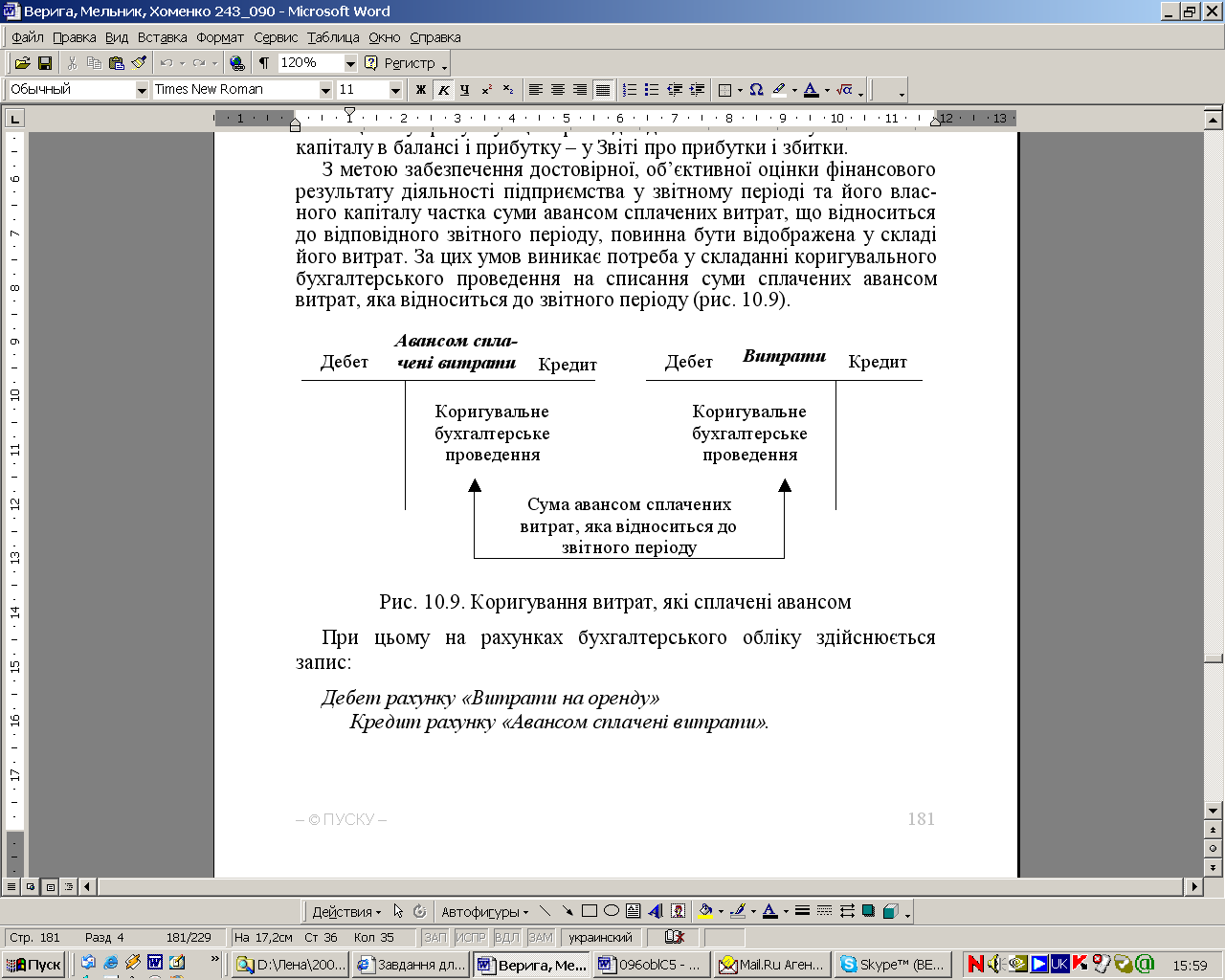Toggle Italic (К) formatting
The height and width of the screenshot is (980, 1225).
coord(443,90)
